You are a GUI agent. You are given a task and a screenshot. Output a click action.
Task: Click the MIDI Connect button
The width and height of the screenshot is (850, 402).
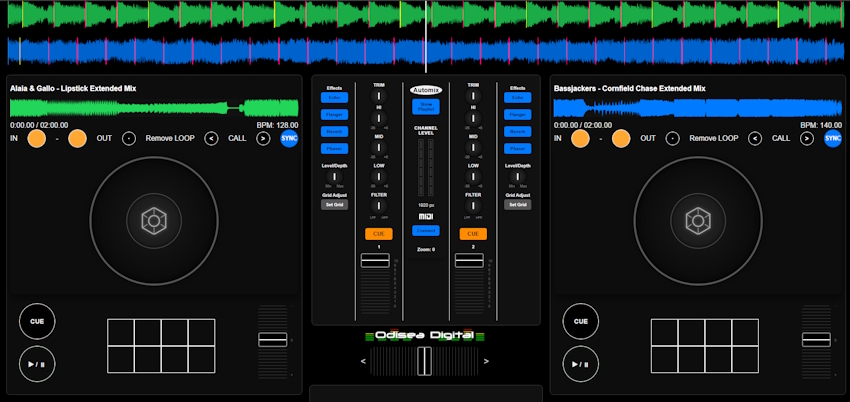coord(425,230)
